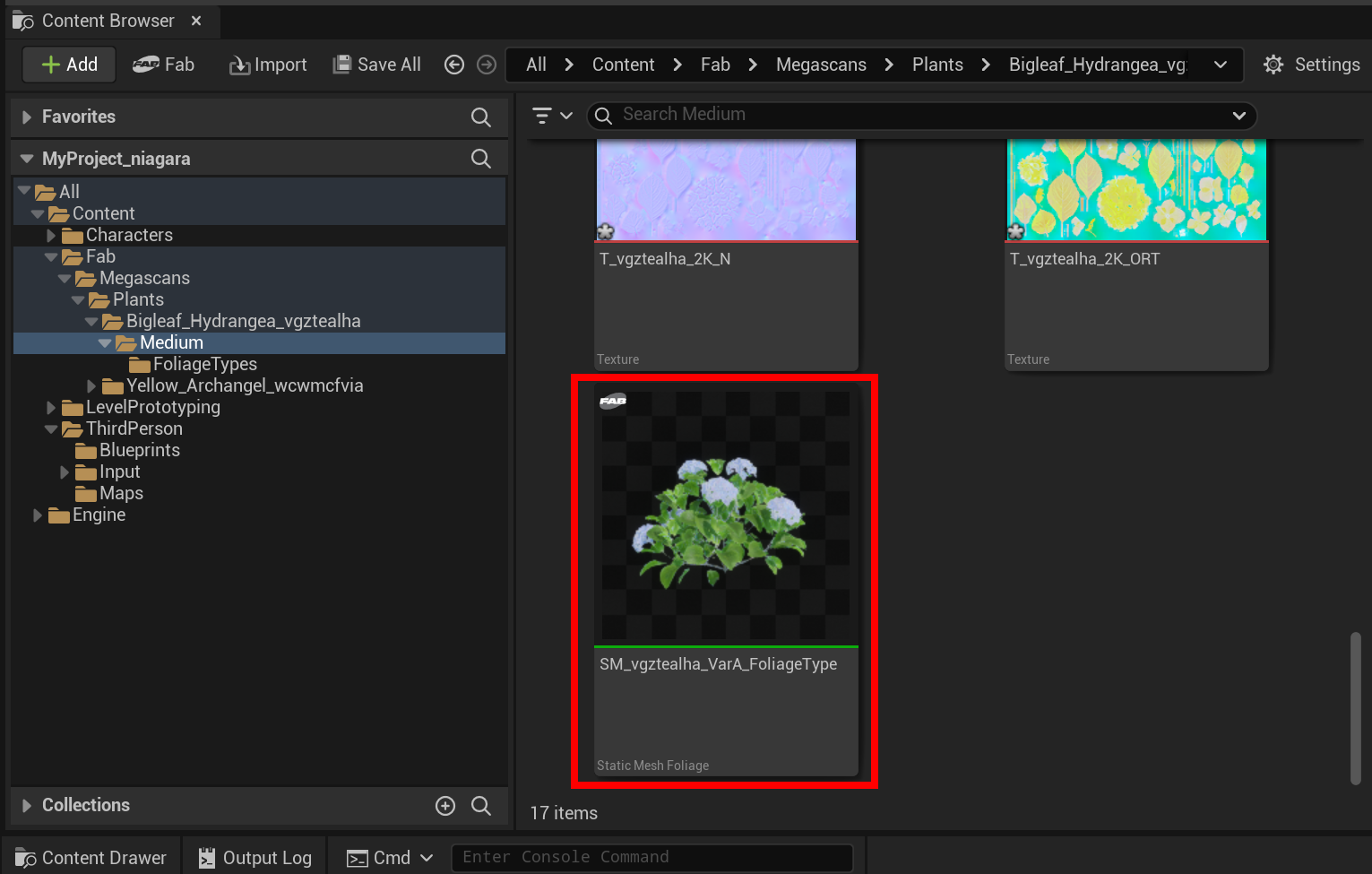Viewport: 1372px width, 874px height.
Task: Select T_vgztealha_2K_N texture asset
Action: click(x=726, y=255)
